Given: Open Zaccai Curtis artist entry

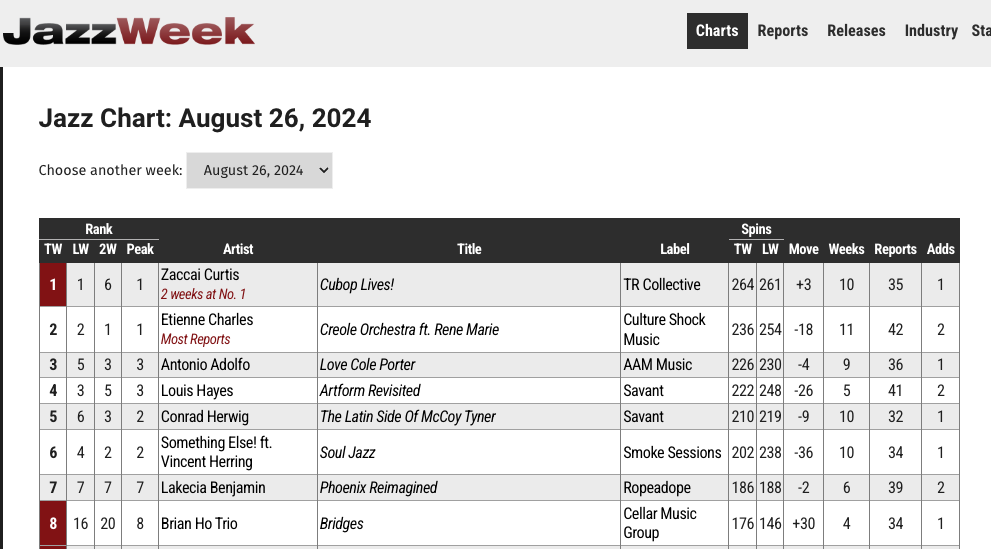Looking at the screenshot, I should [x=200, y=275].
